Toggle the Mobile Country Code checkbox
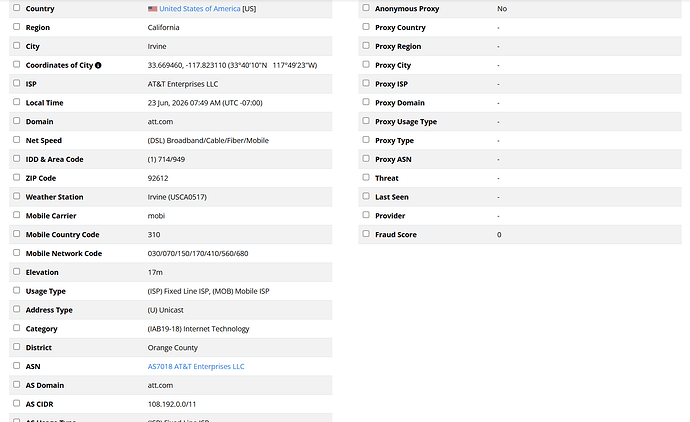Screen dimensions: 690x422 click(17, 234)
